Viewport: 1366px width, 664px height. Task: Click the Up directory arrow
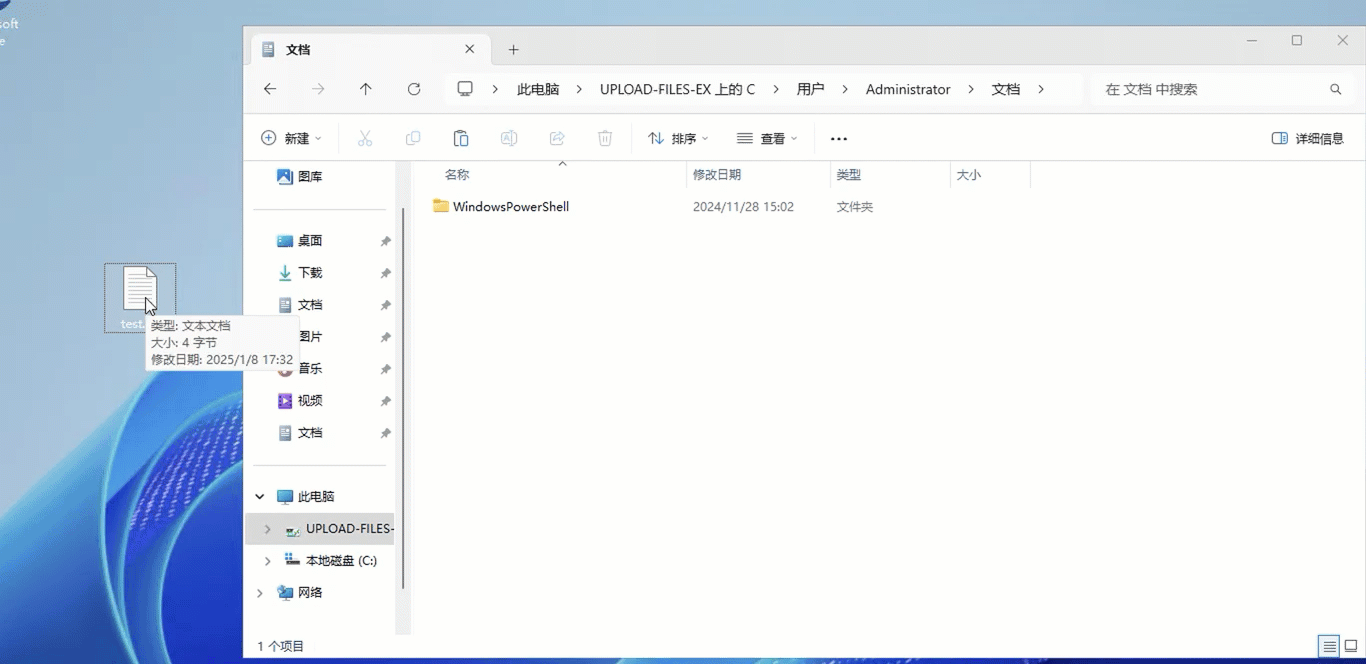tap(366, 89)
